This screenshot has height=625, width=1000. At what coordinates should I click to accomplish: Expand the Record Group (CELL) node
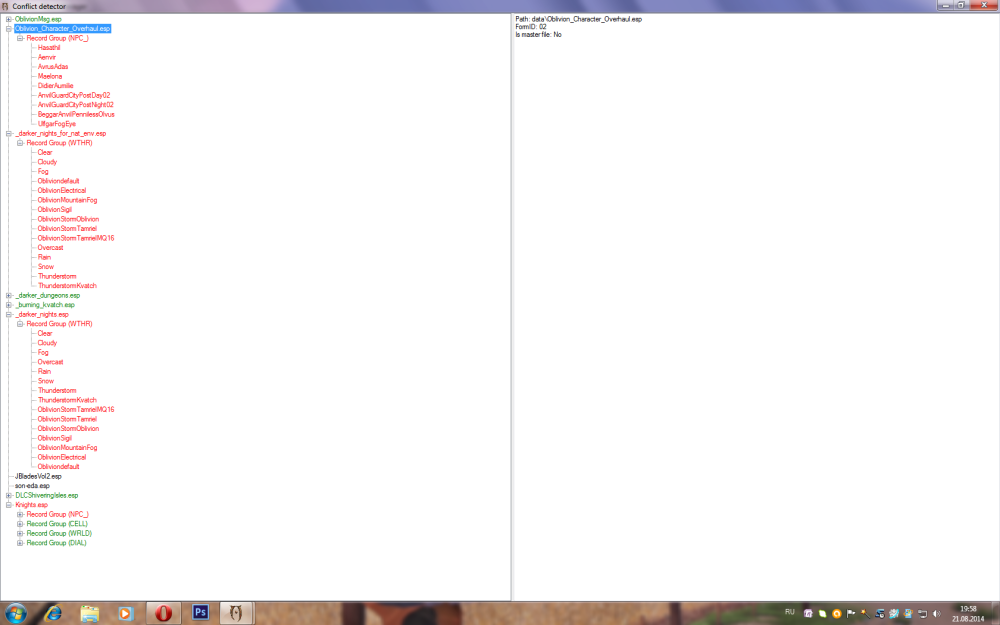coord(20,524)
